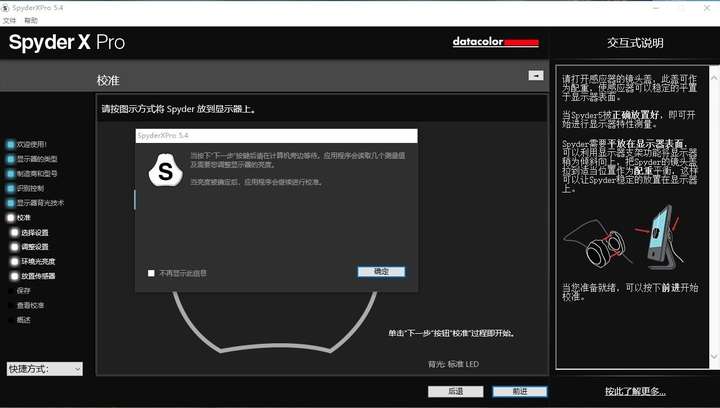Go to the 查看校准 step
Screen dimensions: 720x408
coord(30,305)
